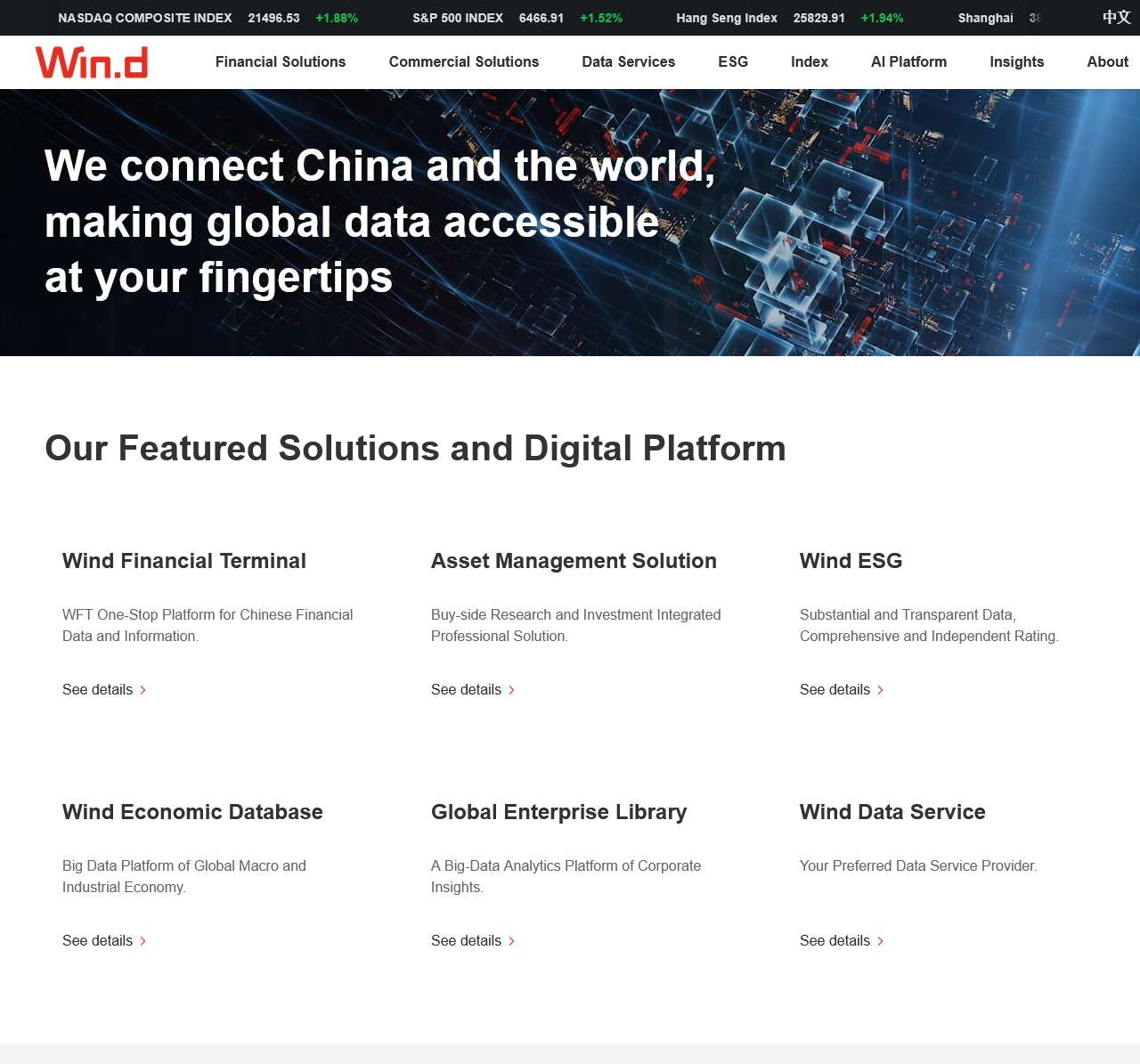Click the +1.94% change value
This screenshot has height=1064, width=1140.
tap(882, 18)
